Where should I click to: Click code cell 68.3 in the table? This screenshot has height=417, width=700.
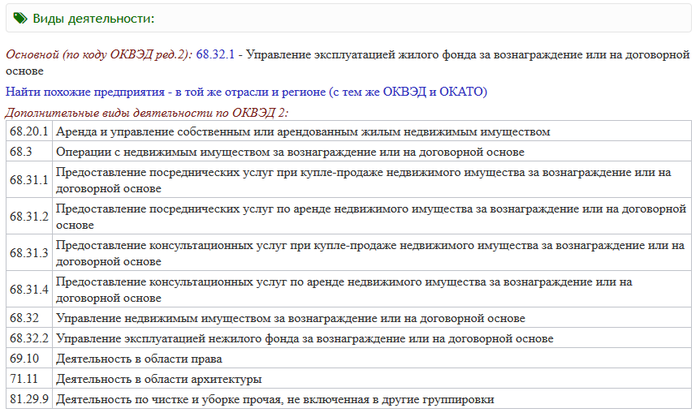tap(23, 151)
